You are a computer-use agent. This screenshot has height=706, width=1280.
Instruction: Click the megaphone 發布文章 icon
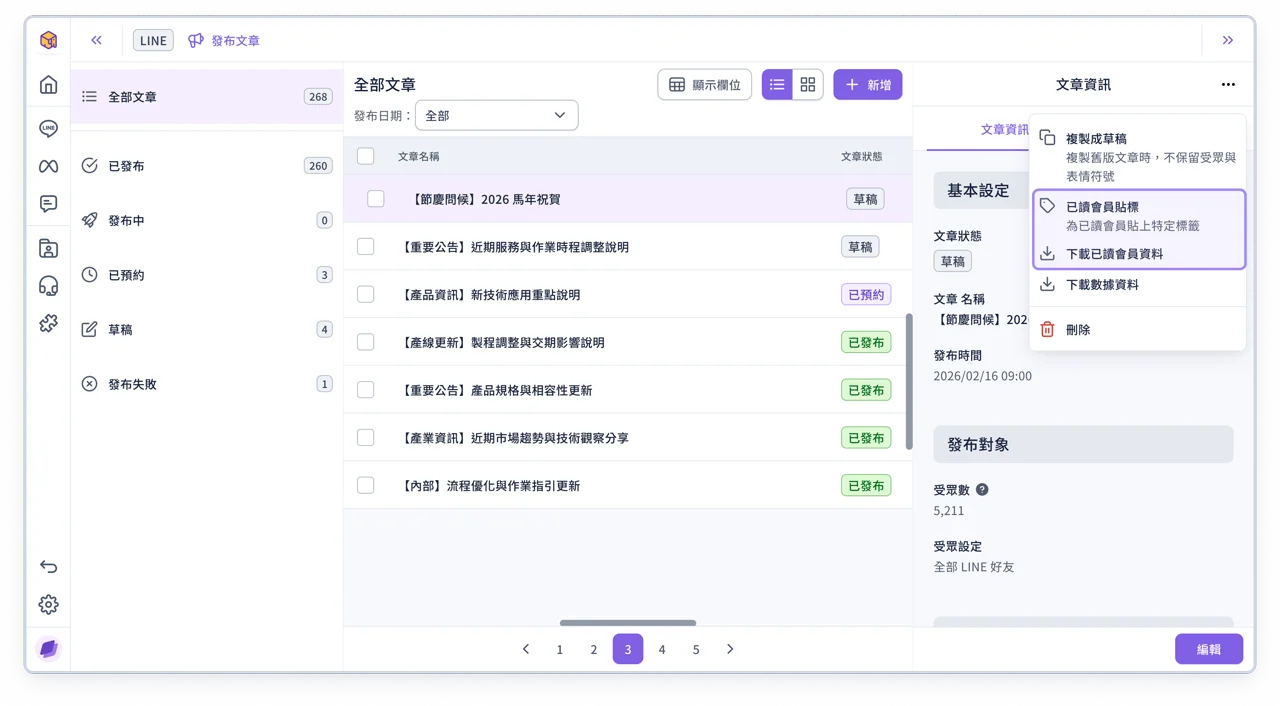pos(196,41)
